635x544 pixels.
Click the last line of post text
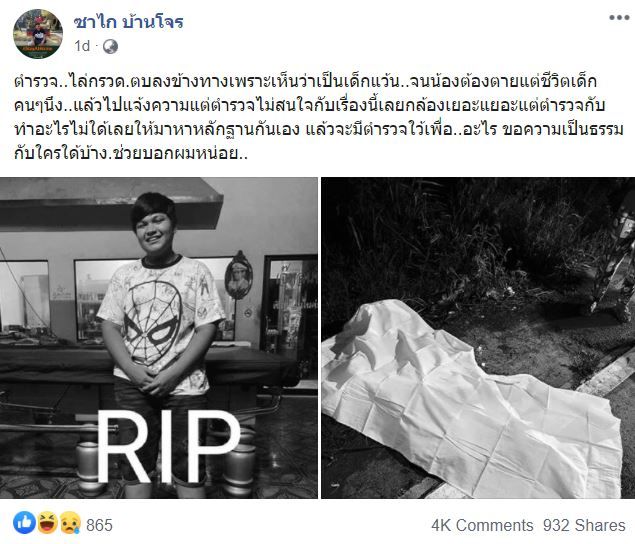(x=130, y=154)
